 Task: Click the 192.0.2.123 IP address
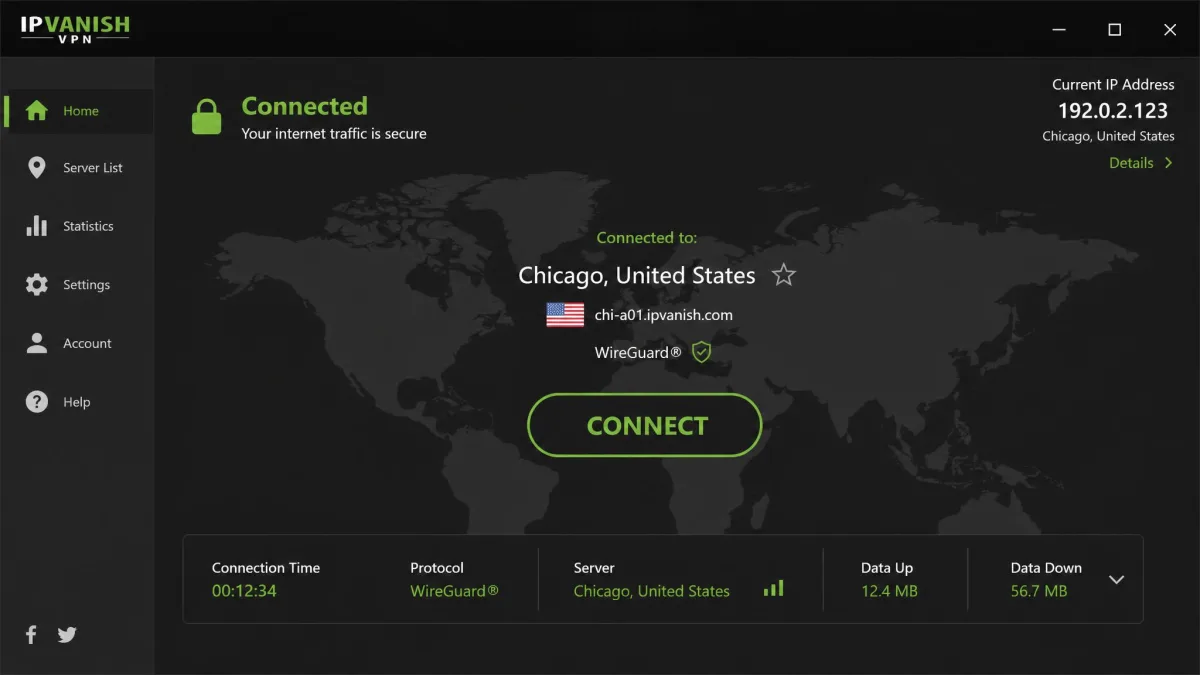pyautogui.click(x=1113, y=111)
